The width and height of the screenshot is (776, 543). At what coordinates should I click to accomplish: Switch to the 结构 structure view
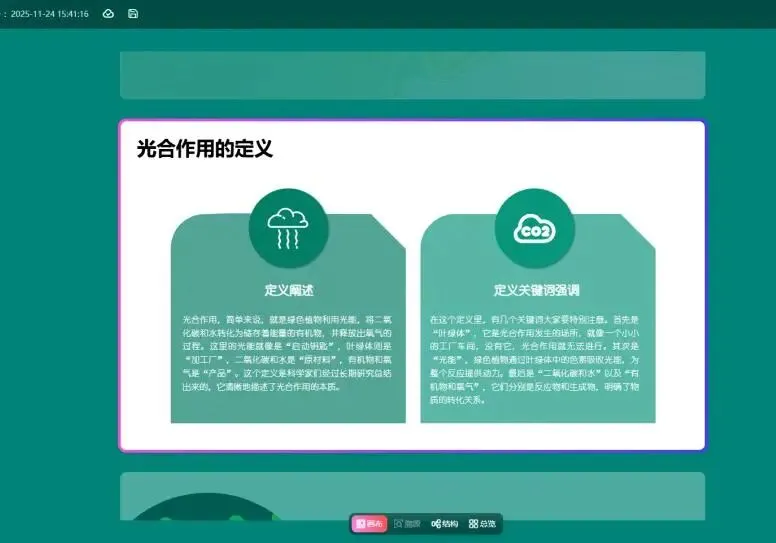(x=444, y=524)
